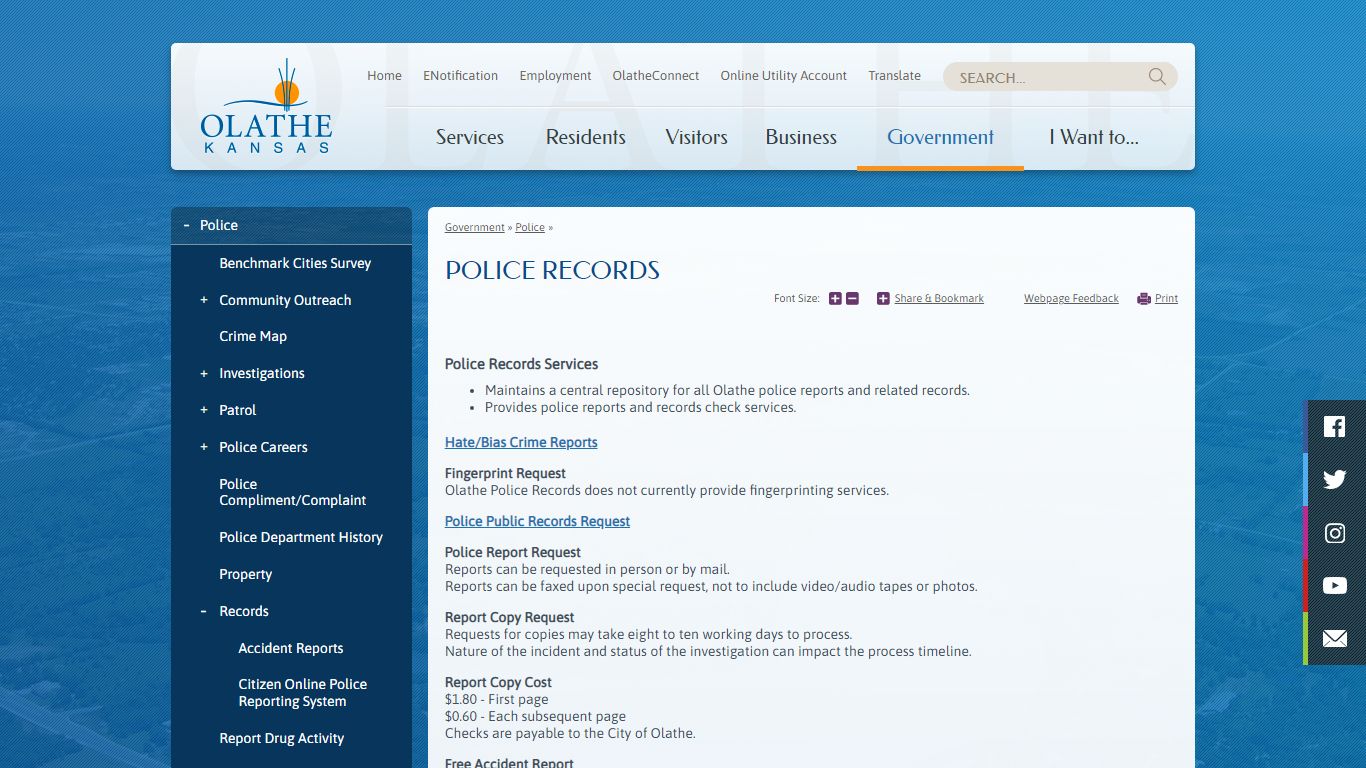Open Webpage Feedback link

coord(1071,299)
